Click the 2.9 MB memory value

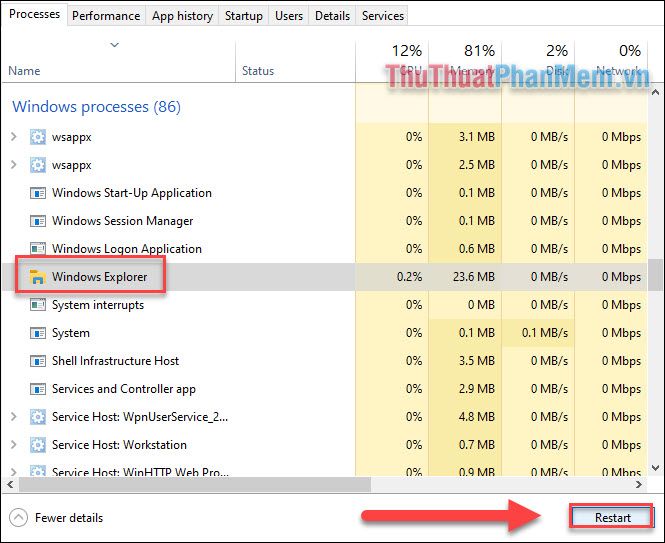477,389
